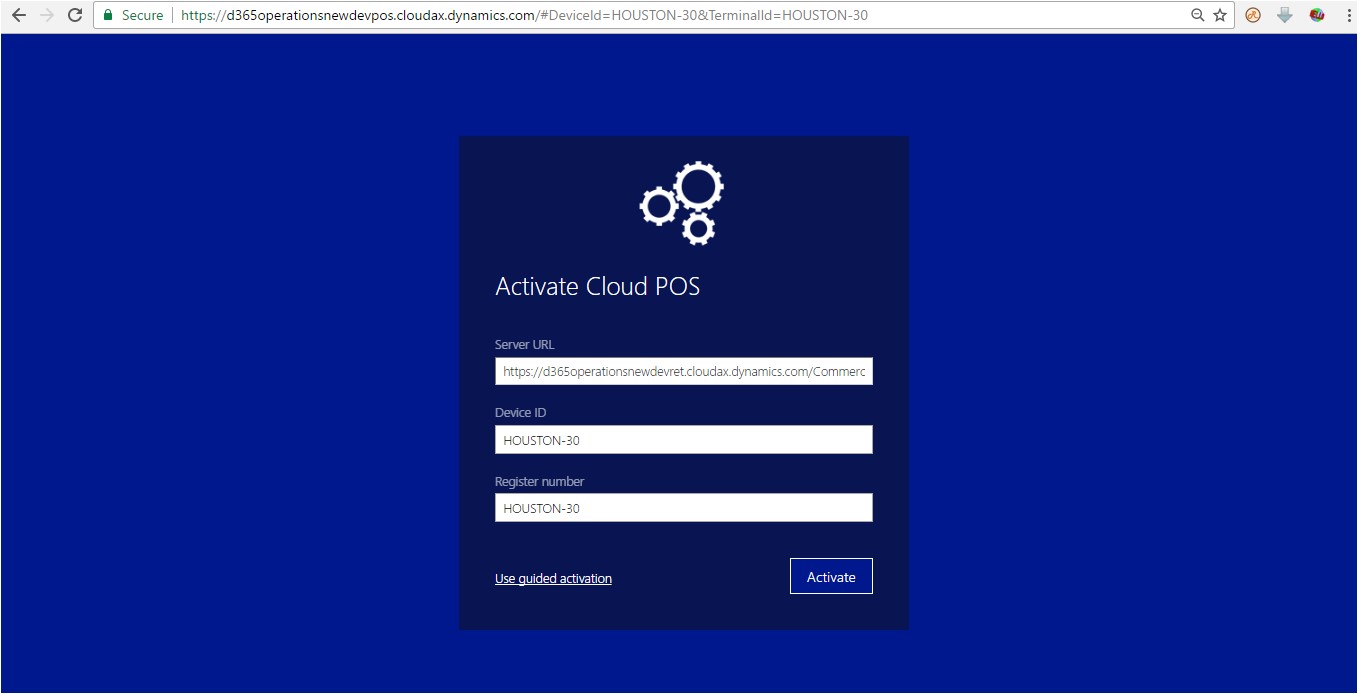This screenshot has width=1362, height=694.
Task: Focus the Device ID field
Action: click(684, 440)
